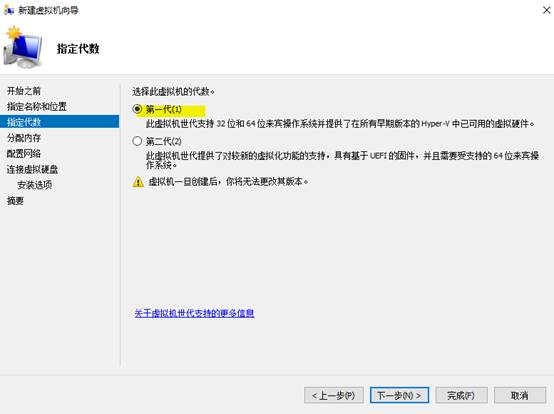554x414 pixels.
Task: Click the large virtual machine computer icon
Action: click(x=23, y=47)
